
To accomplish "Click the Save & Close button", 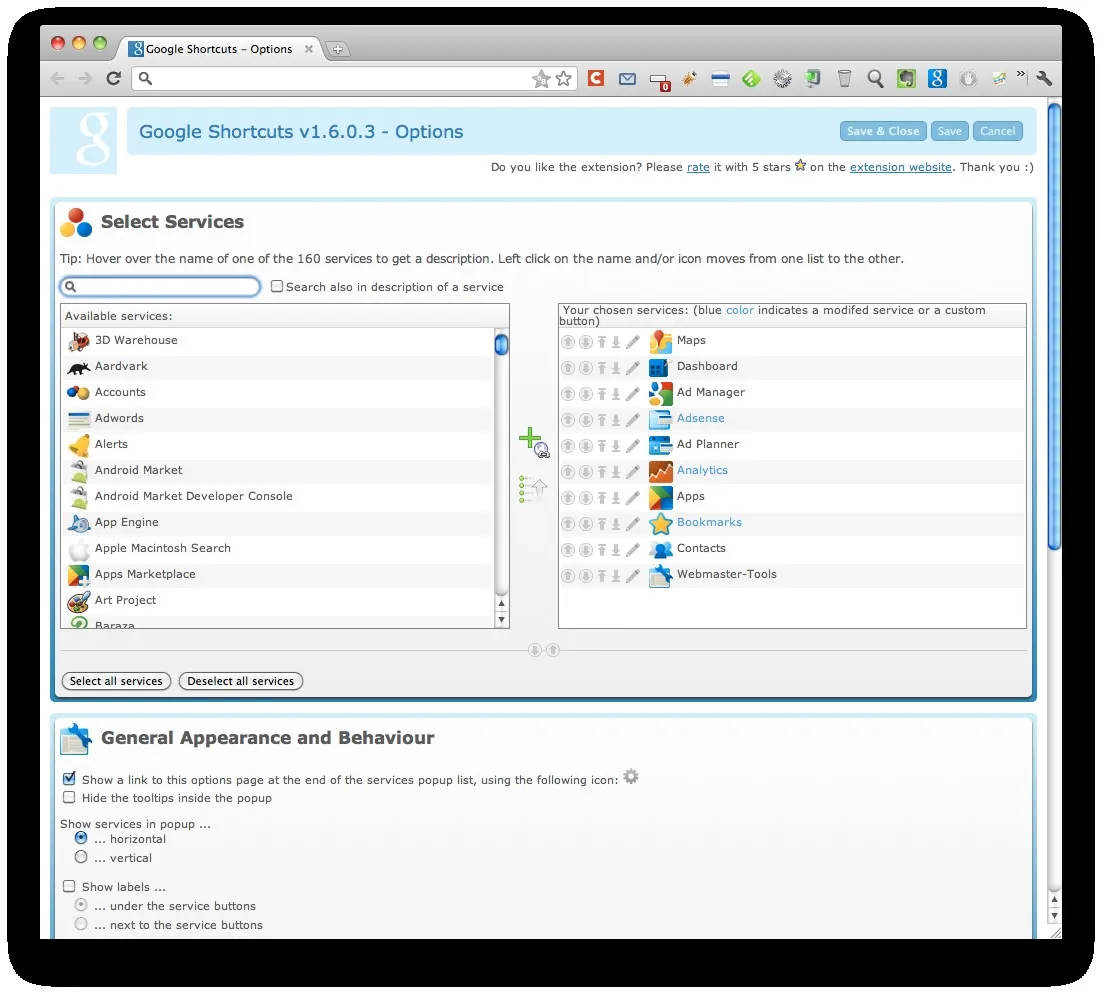I will point(883,131).
